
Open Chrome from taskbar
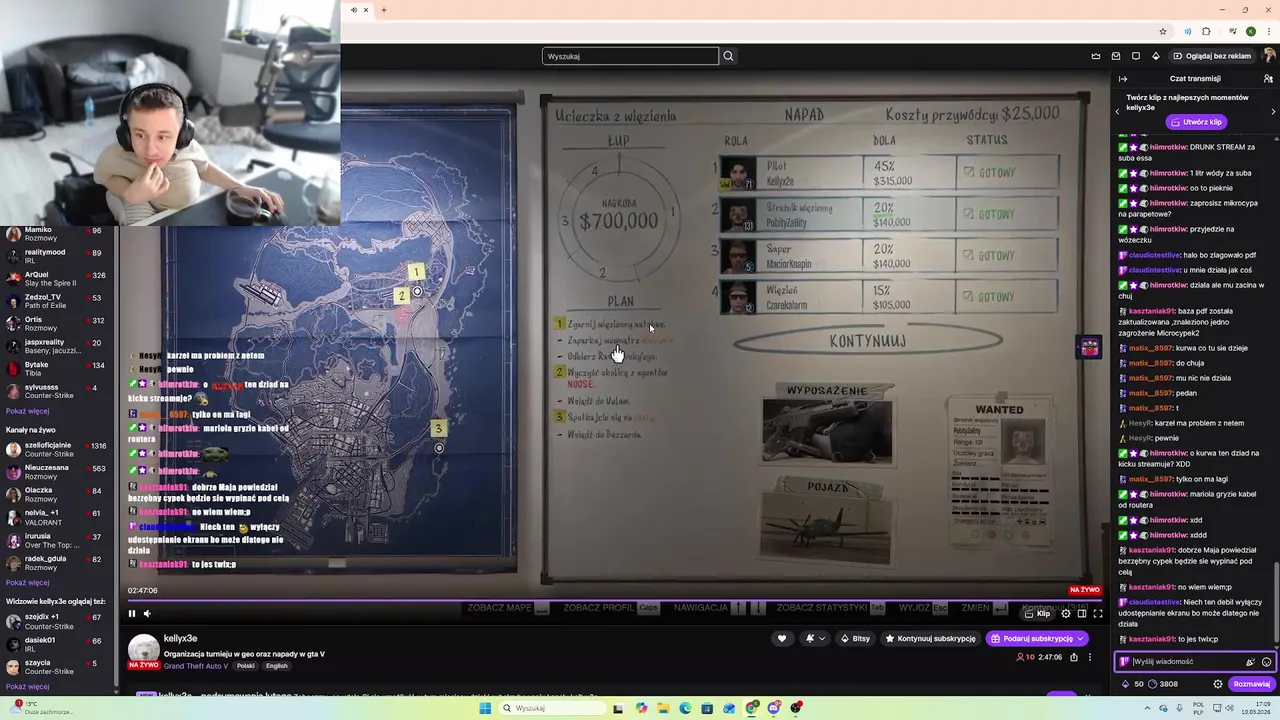pos(751,708)
